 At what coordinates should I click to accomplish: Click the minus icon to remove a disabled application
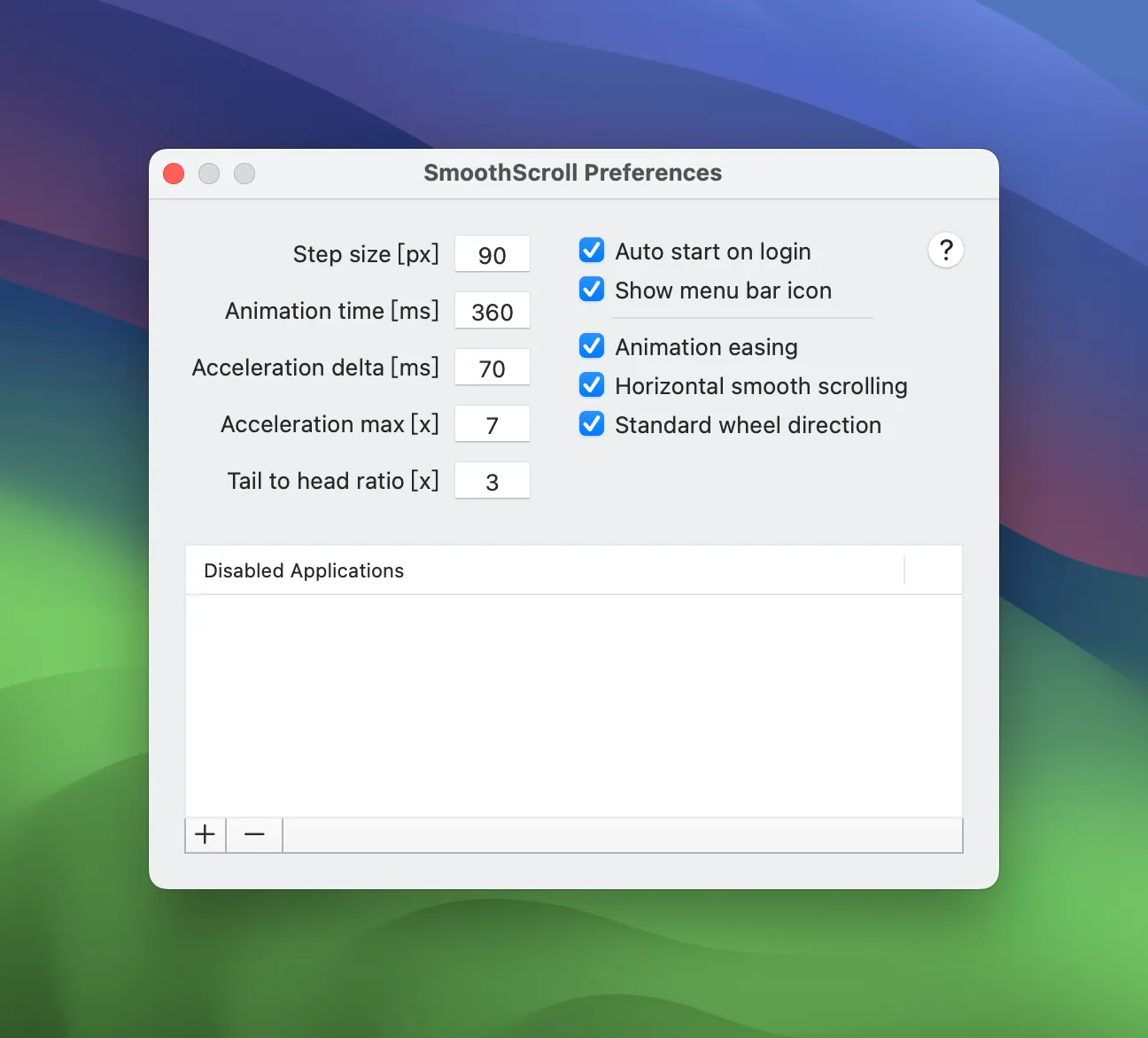(x=253, y=834)
